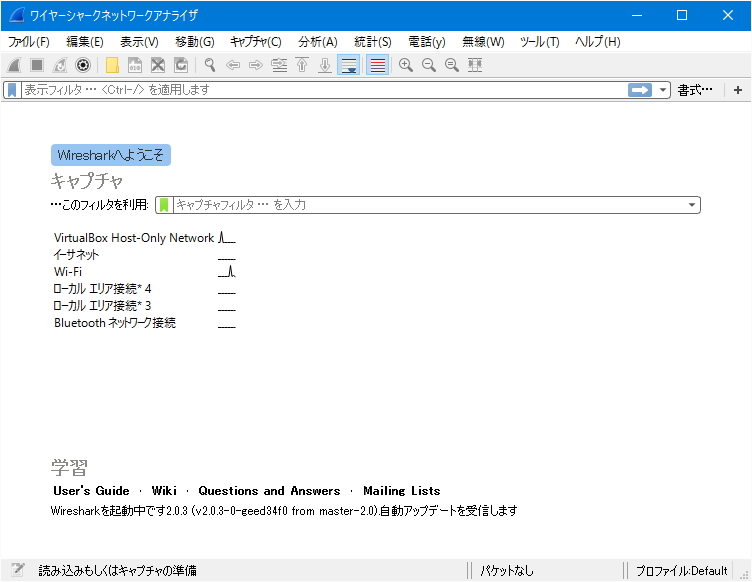This screenshot has width=752, height=582.
Task: Open the ツール(T) menu
Action: [x=540, y=42]
